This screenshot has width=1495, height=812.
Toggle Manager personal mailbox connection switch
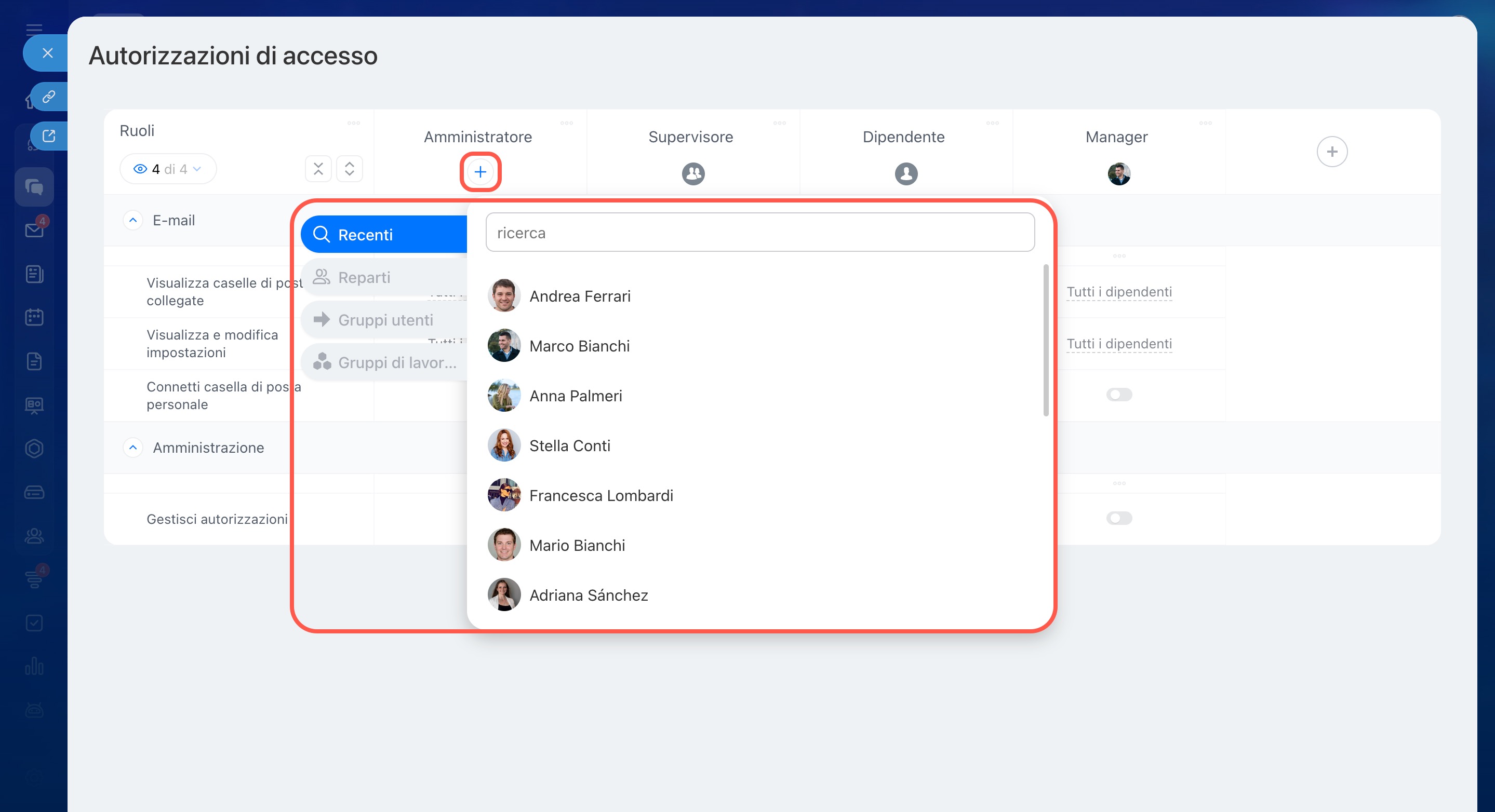click(x=1118, y=395)
